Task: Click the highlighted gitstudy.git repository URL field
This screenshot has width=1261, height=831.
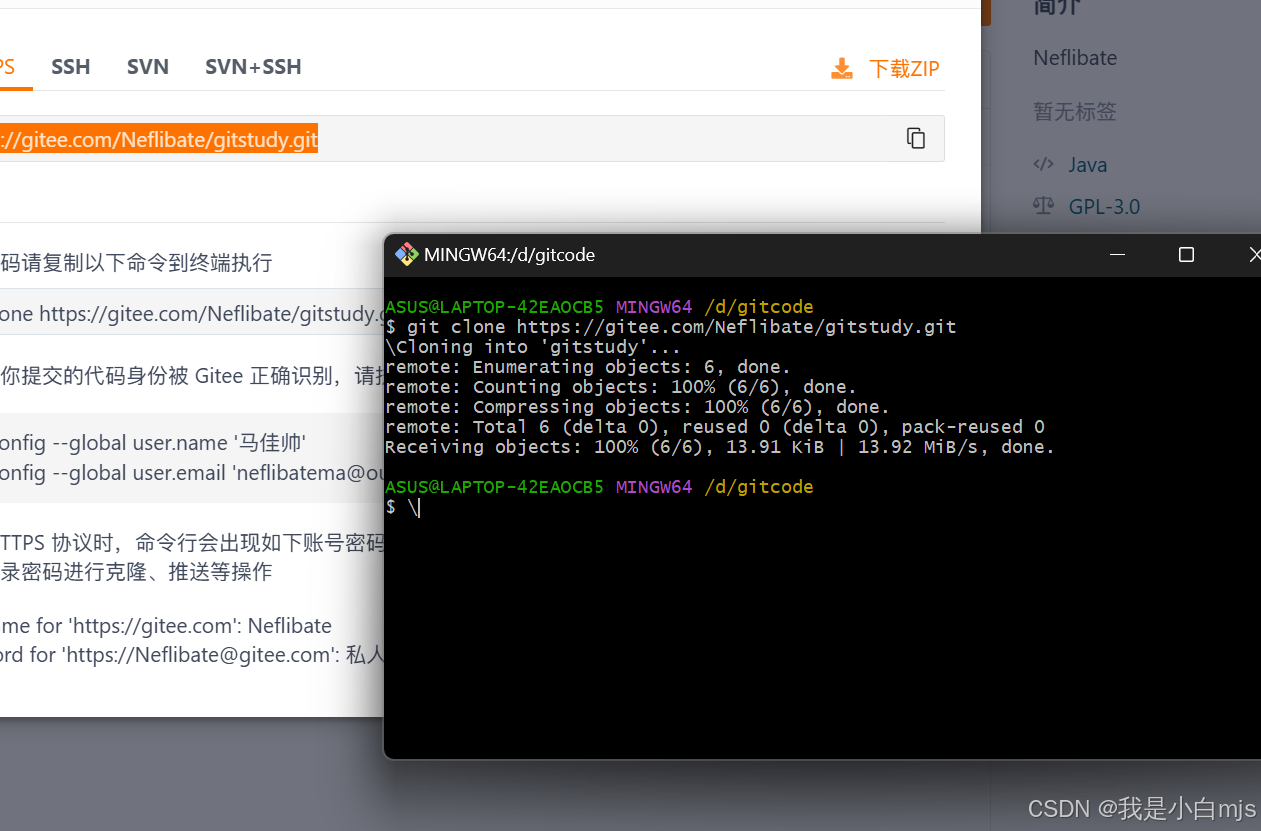Action: pos(472,139)
